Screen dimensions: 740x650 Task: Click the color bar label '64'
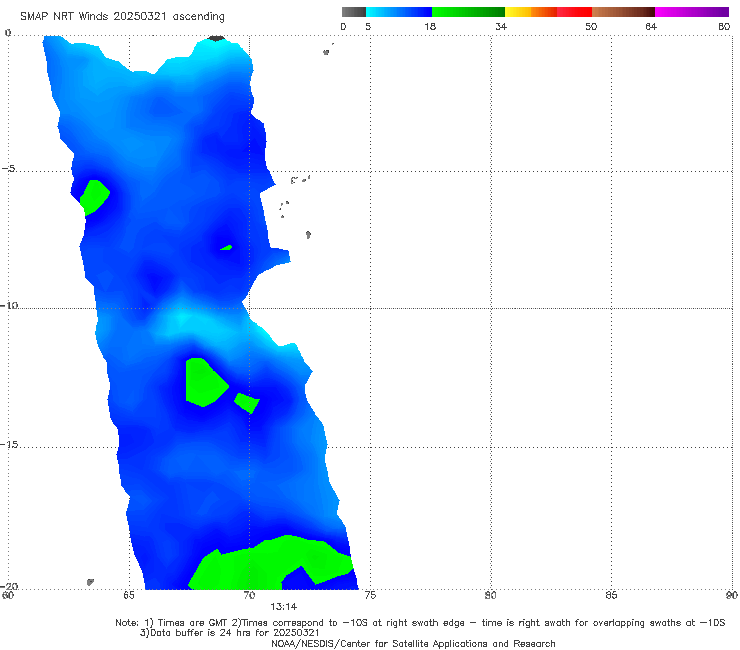tap(651, 27)
